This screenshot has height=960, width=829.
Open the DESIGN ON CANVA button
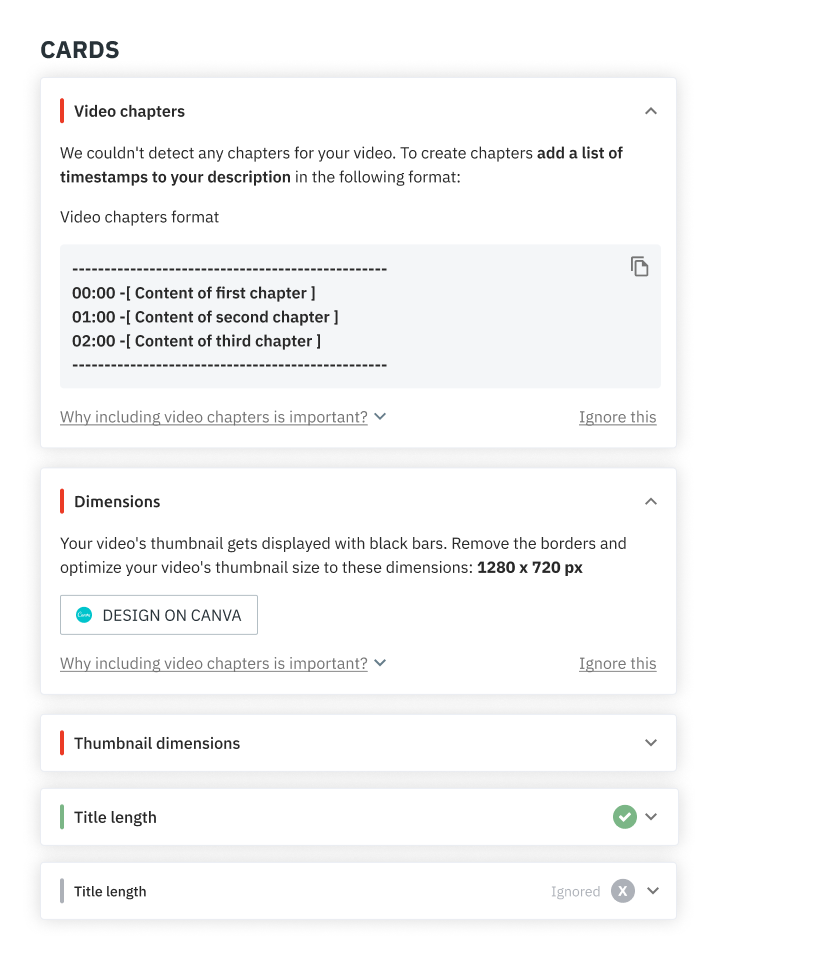[x=159, y=616]
